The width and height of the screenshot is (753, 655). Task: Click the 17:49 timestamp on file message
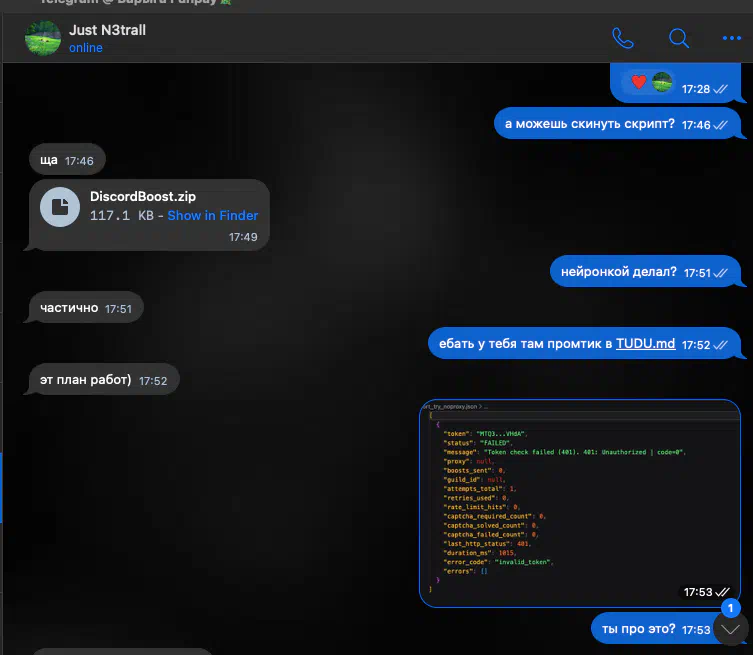243,237
